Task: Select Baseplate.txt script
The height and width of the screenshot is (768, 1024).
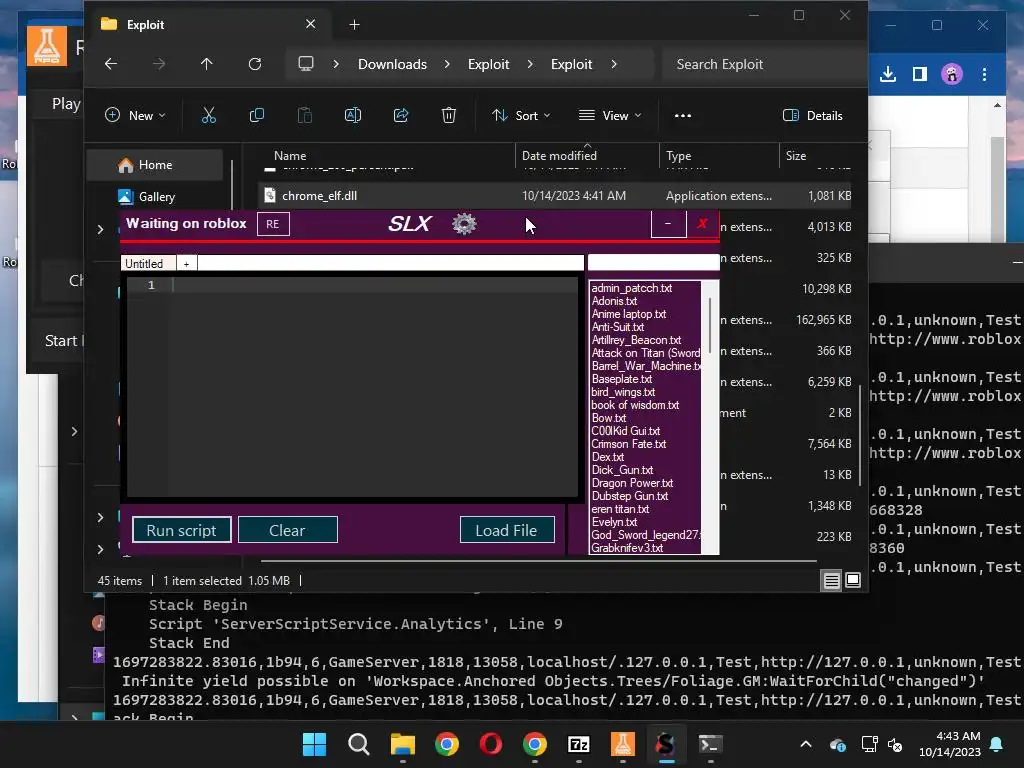Action: pos(621,379)
